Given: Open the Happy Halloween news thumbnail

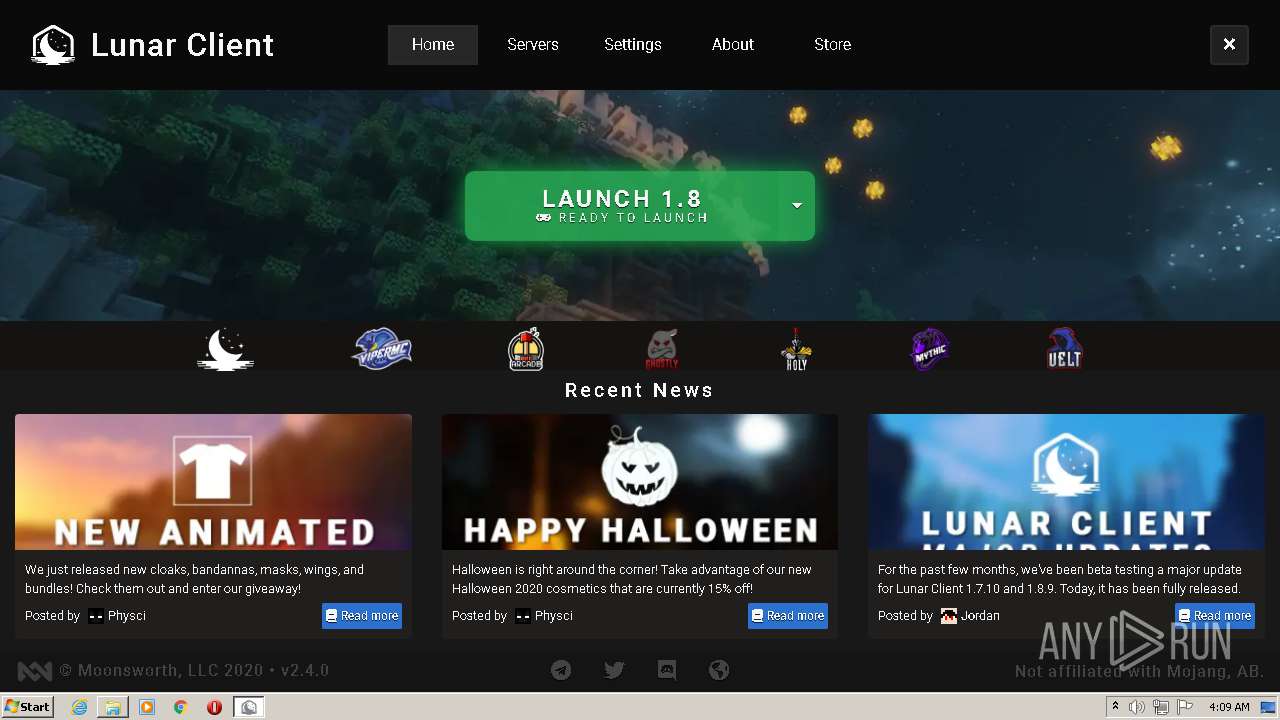Looking at the screenshot, I should tap(640, 482).
